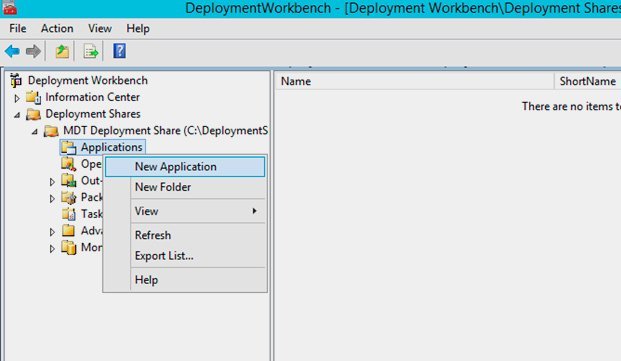Image resolution: width=621 pixels, height=361 pixels.
Task: Click the Advanced Configuration folder icon
Action: click(x=69, y=230)
